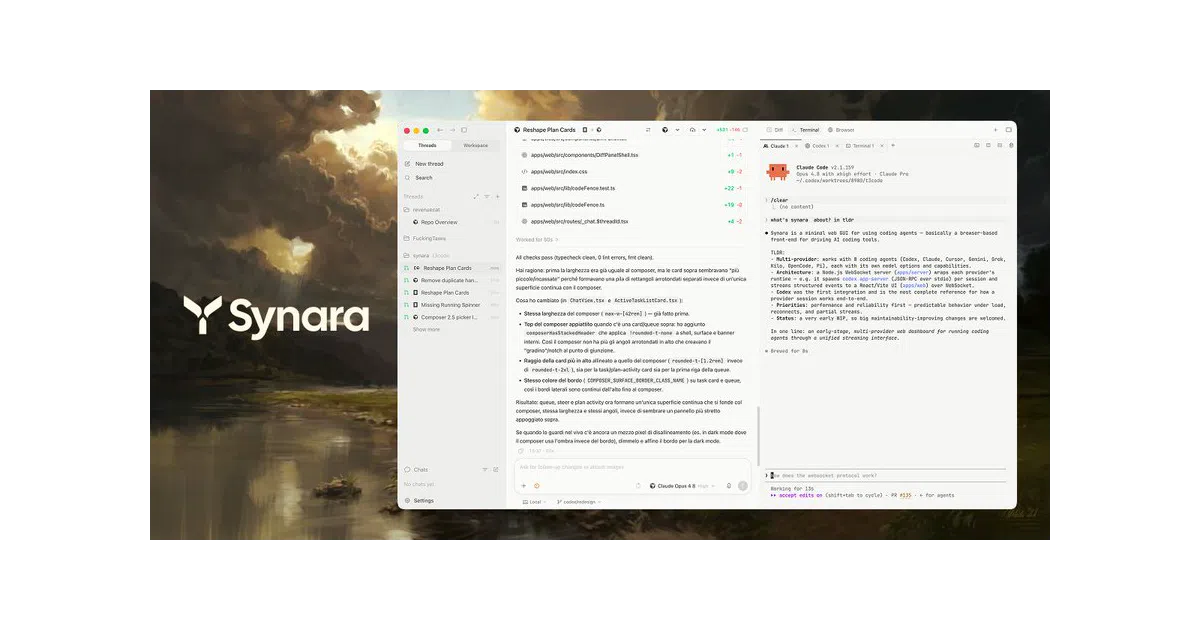This screenshot has width=1200, height=630.
Task: Switch to the Workspace sidebar tab
Action: (475, 145)
